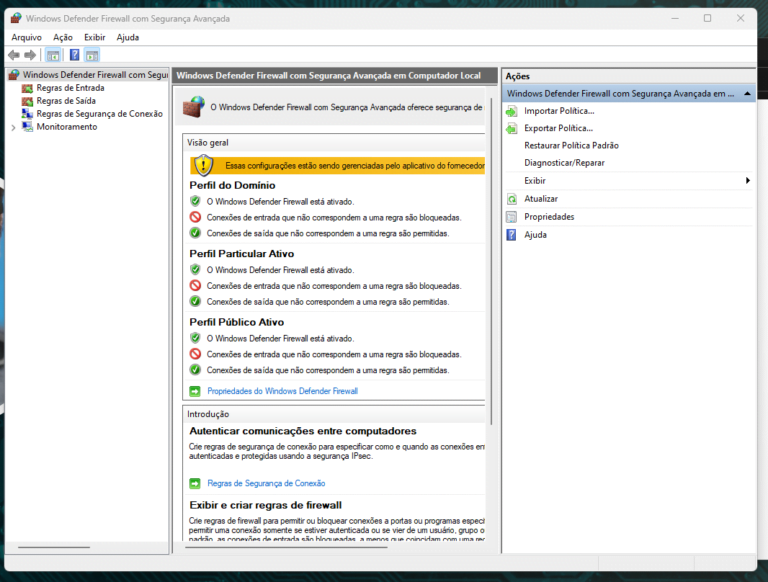The height and width of the screenshot is (582, 768).
Task: Click Restaurar Política Padrão action
Action: click(x=572, y=146)
